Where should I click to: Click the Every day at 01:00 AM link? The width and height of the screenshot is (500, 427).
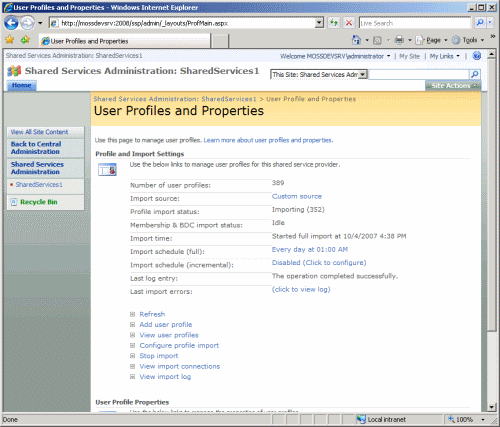pyautogui.click(x=310, y=249)
